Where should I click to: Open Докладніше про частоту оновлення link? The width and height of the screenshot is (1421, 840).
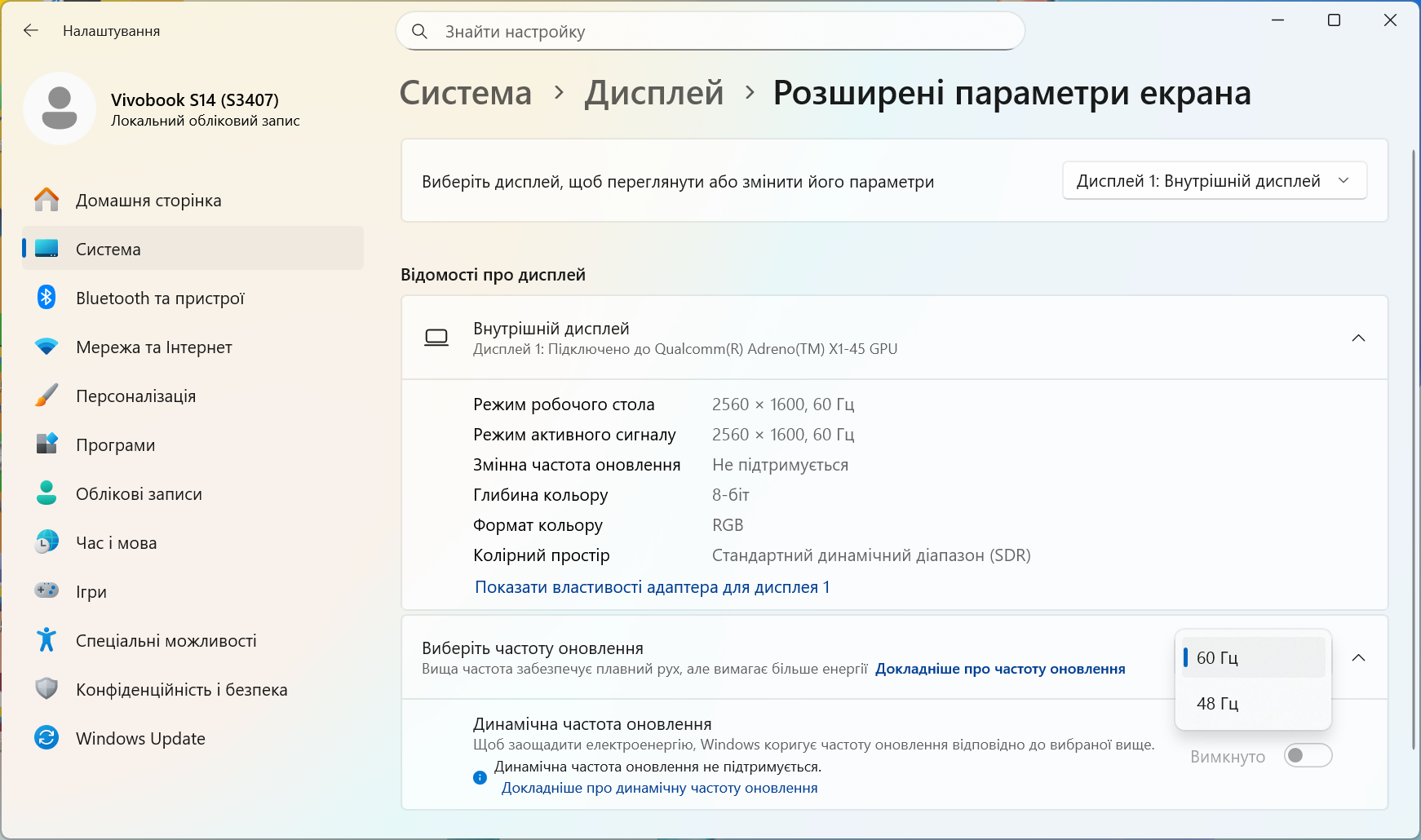tap(1000, 669)
